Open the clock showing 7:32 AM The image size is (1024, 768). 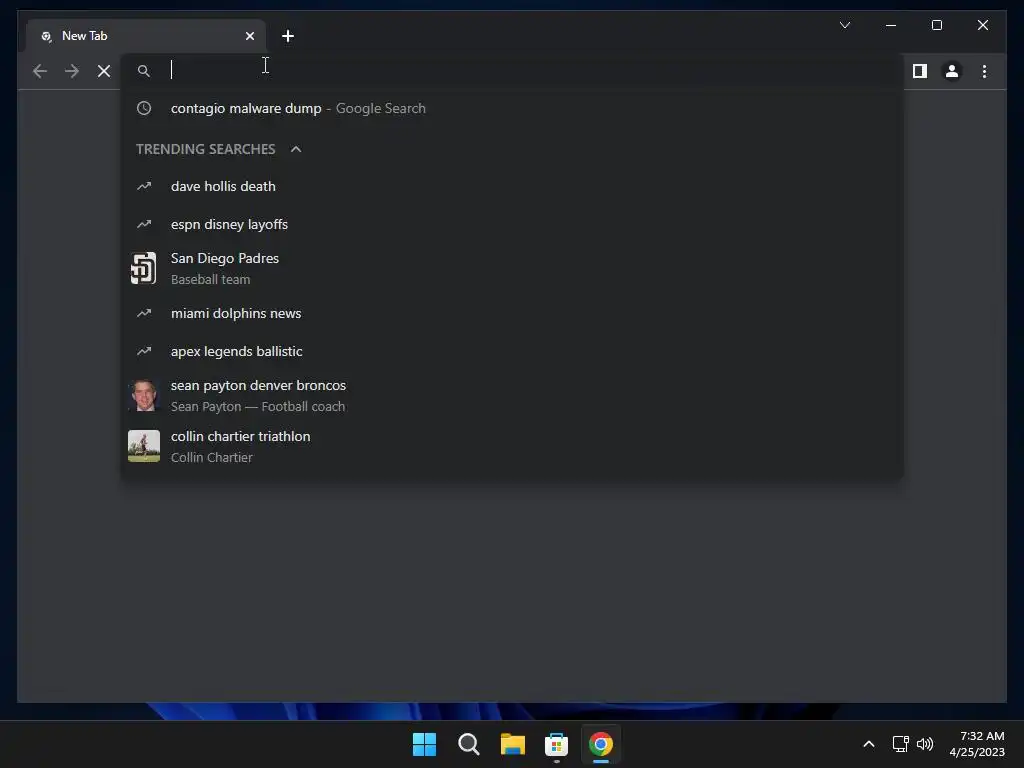click(977, 744)
